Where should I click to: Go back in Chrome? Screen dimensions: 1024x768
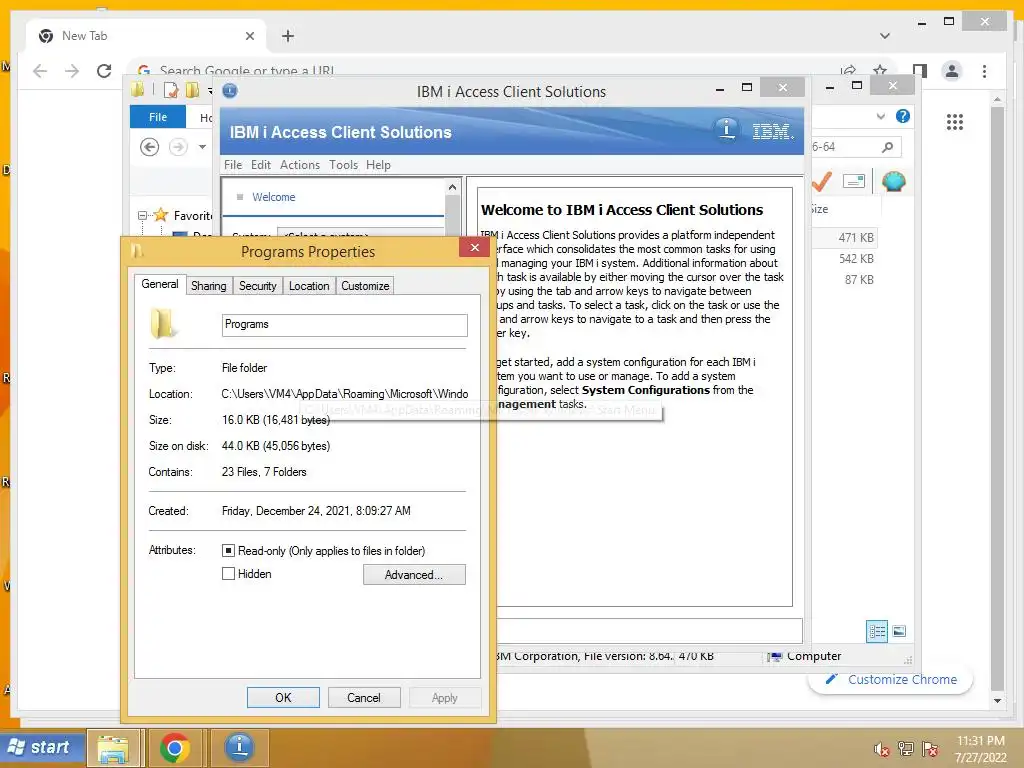pos(40,71)
